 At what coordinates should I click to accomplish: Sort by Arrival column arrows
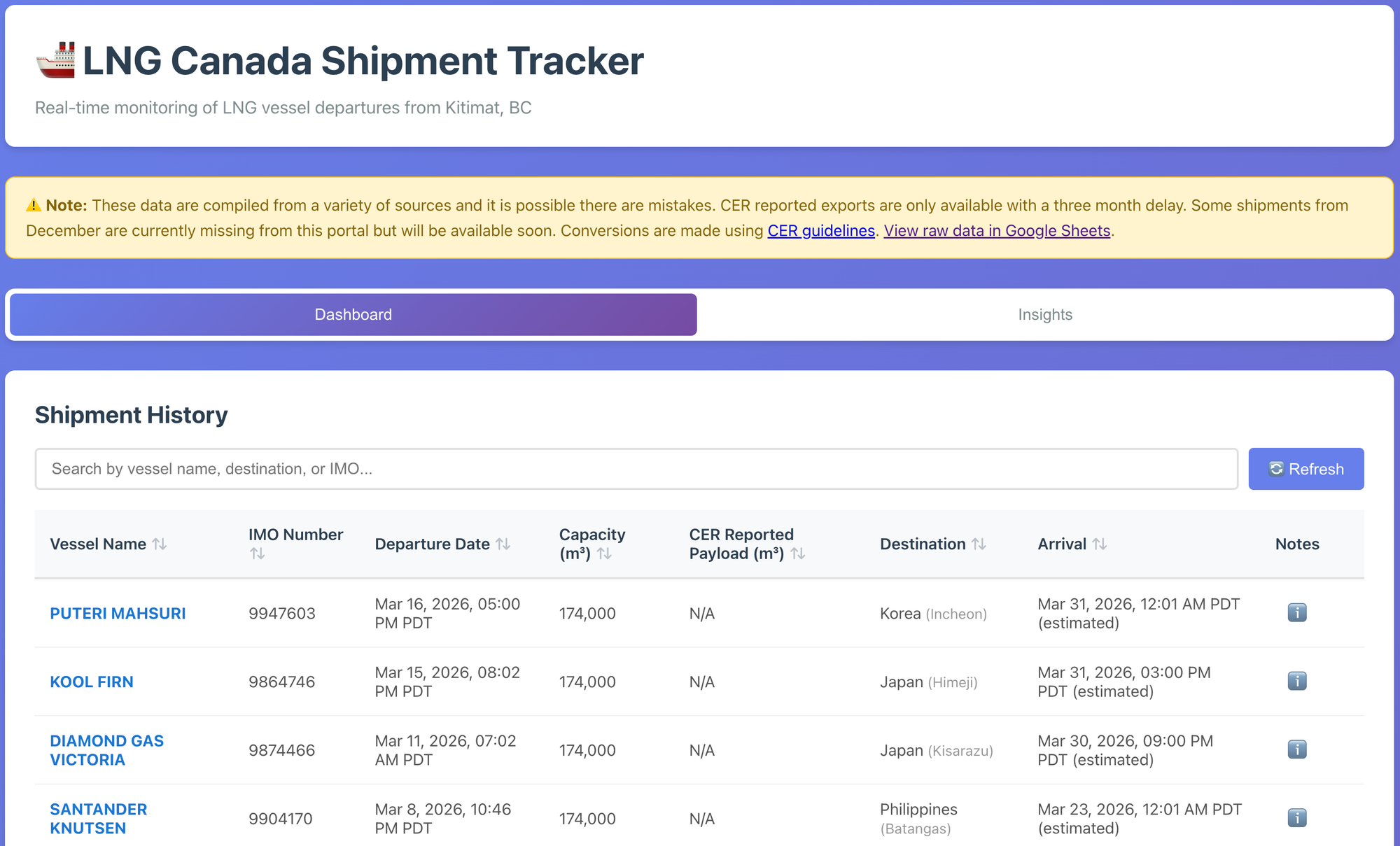(1100, 544)
